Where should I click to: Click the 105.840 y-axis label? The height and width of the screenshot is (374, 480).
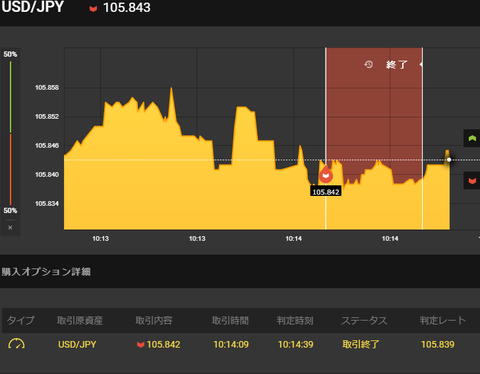pyautogui.click(x=47, y=175)
